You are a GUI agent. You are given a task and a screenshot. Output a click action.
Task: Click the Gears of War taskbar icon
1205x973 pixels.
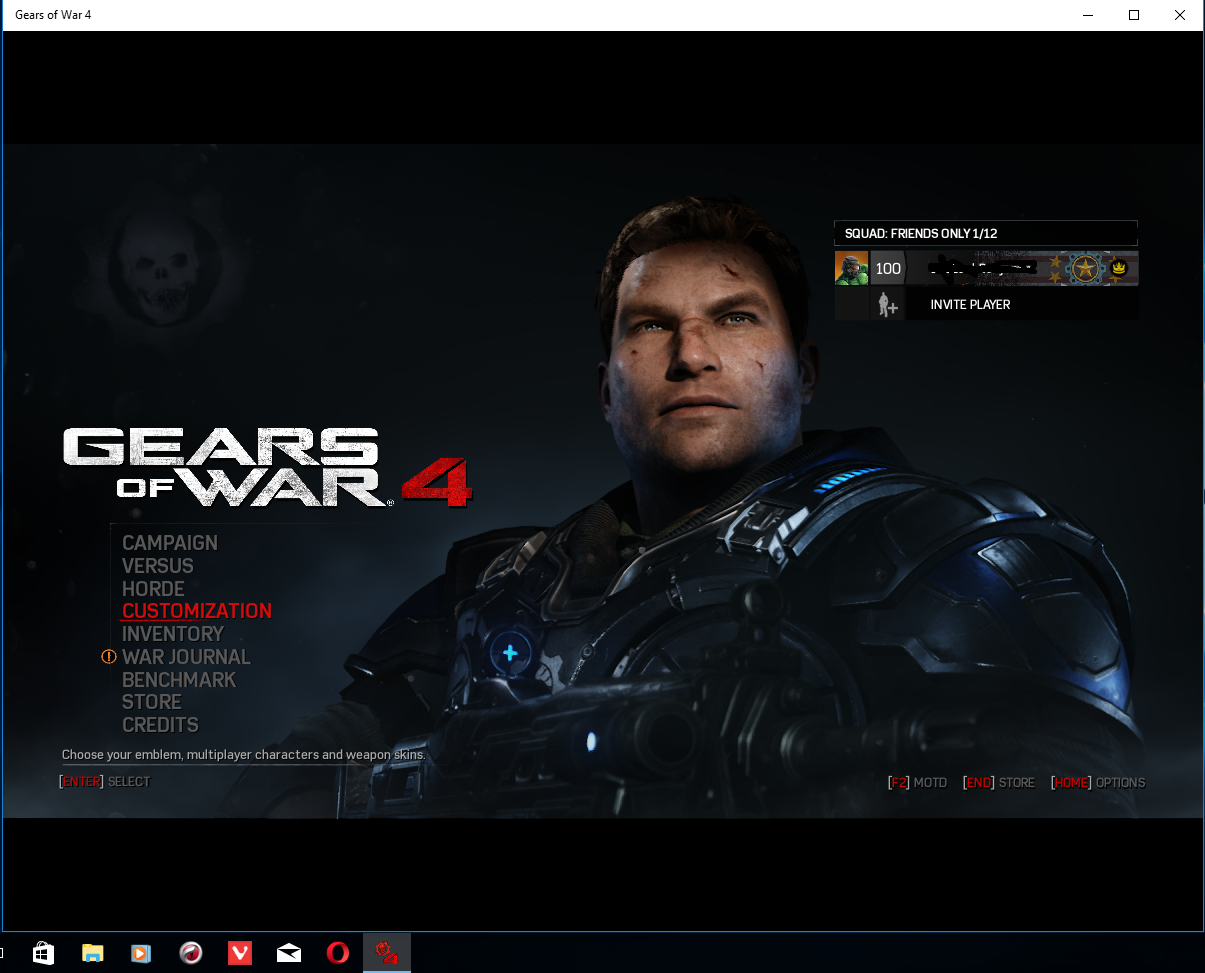point(386,953)
